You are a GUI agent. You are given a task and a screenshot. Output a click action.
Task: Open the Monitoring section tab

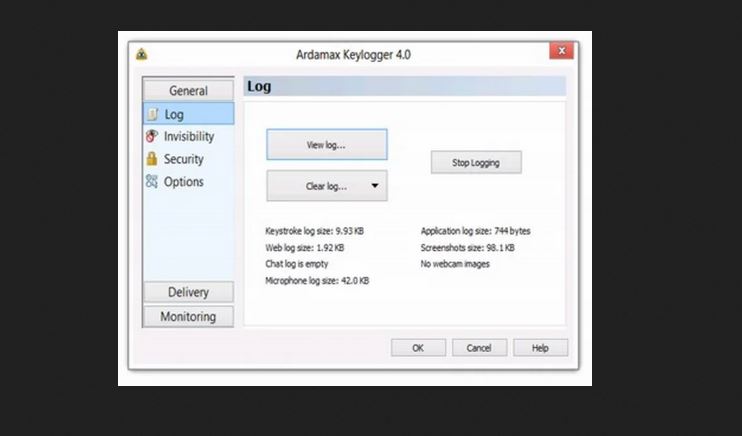(x=188, y=316)
